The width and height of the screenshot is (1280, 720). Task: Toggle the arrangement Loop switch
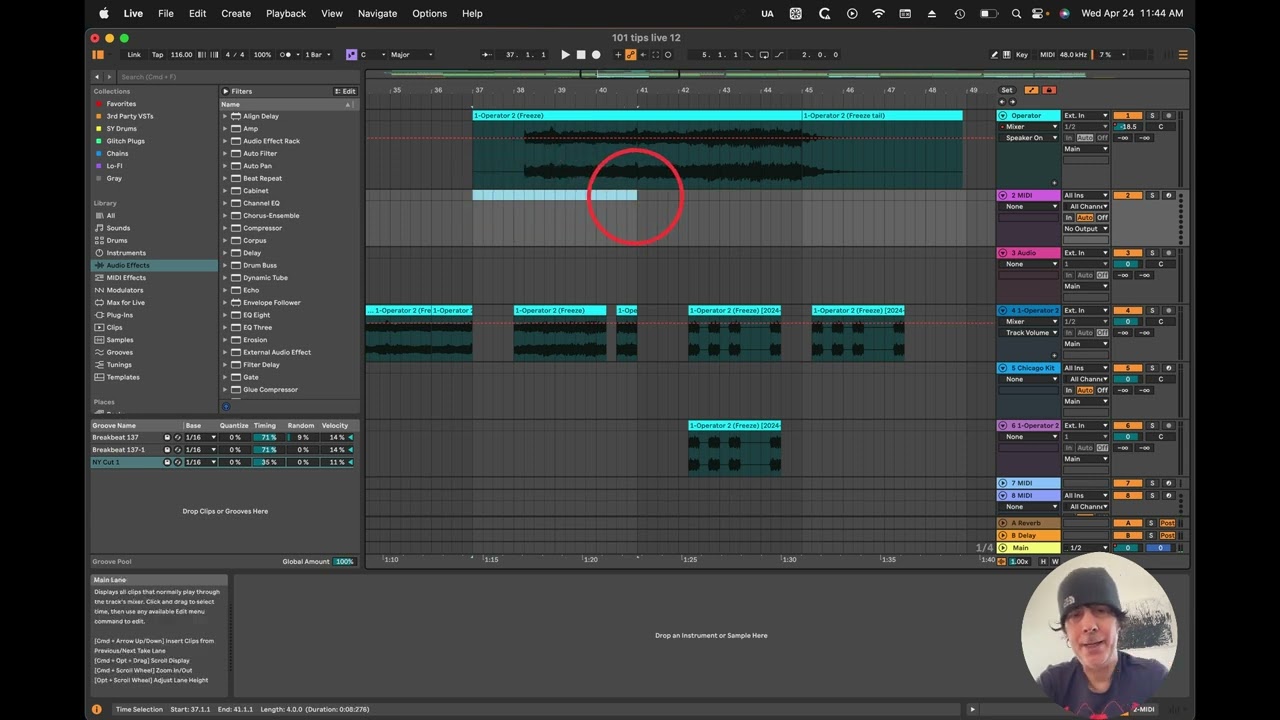click(764, 55)
